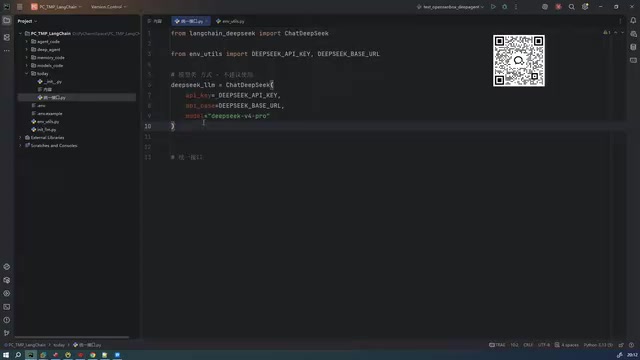This screenshot has height=360, width=640.
Task: Click the '4 spaces' indent entry
Action: click(567, 345)
